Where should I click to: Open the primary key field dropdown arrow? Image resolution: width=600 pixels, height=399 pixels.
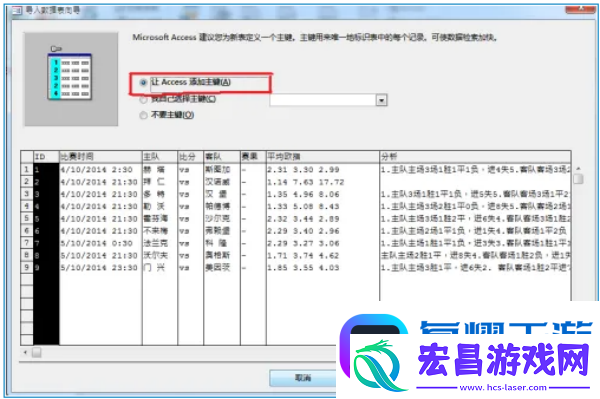coord(382,100)
